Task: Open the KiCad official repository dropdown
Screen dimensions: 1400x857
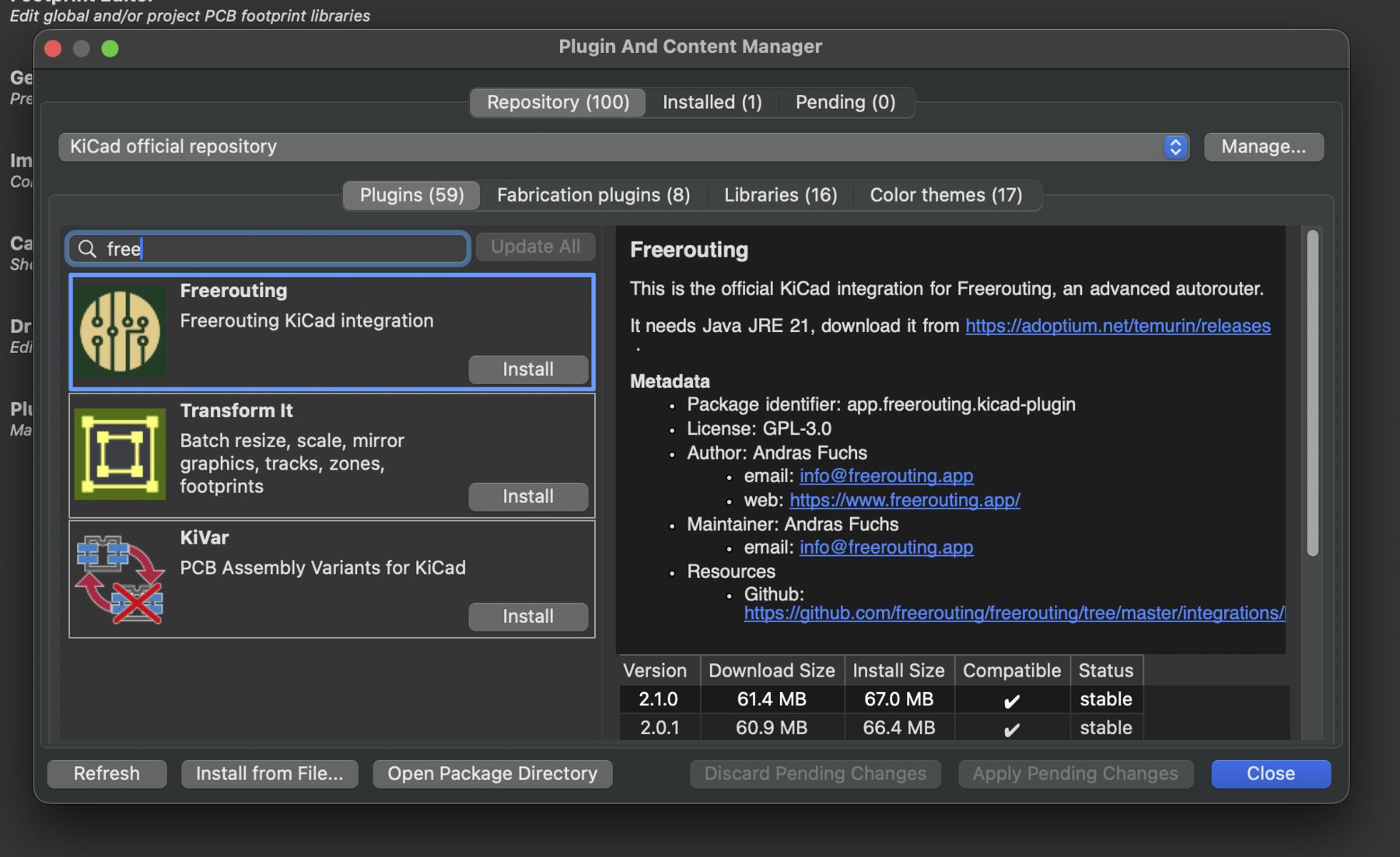Action: click(x=1174, y=147)
